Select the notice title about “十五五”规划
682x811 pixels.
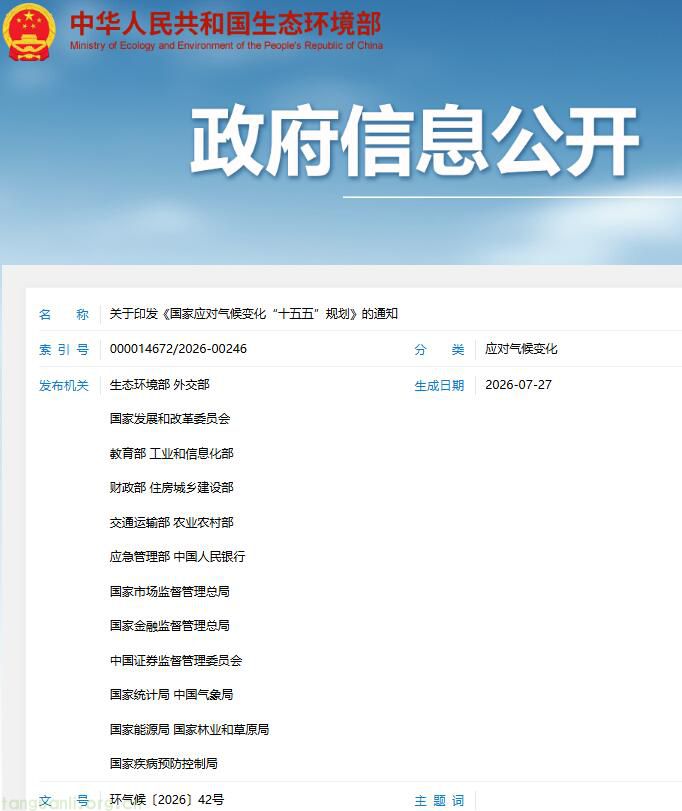[x=253, y=314]
